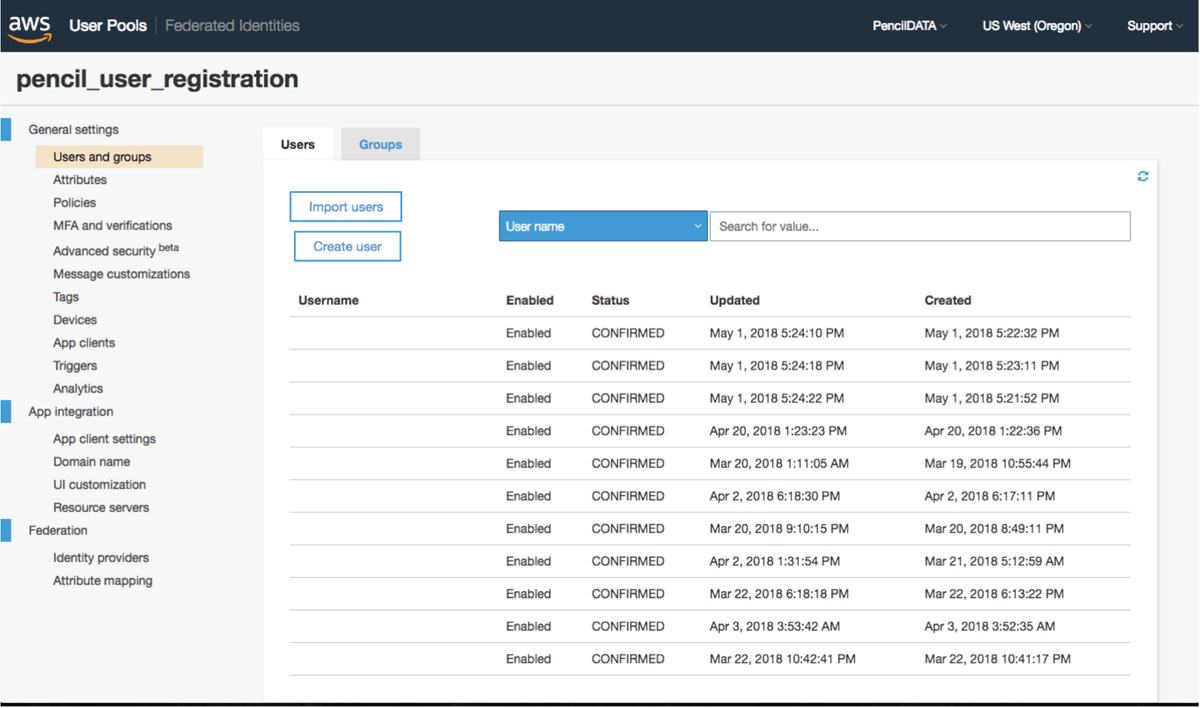This screenshot has width=1200, height=708.
Task: Open the App integration section
Action: 71,412
